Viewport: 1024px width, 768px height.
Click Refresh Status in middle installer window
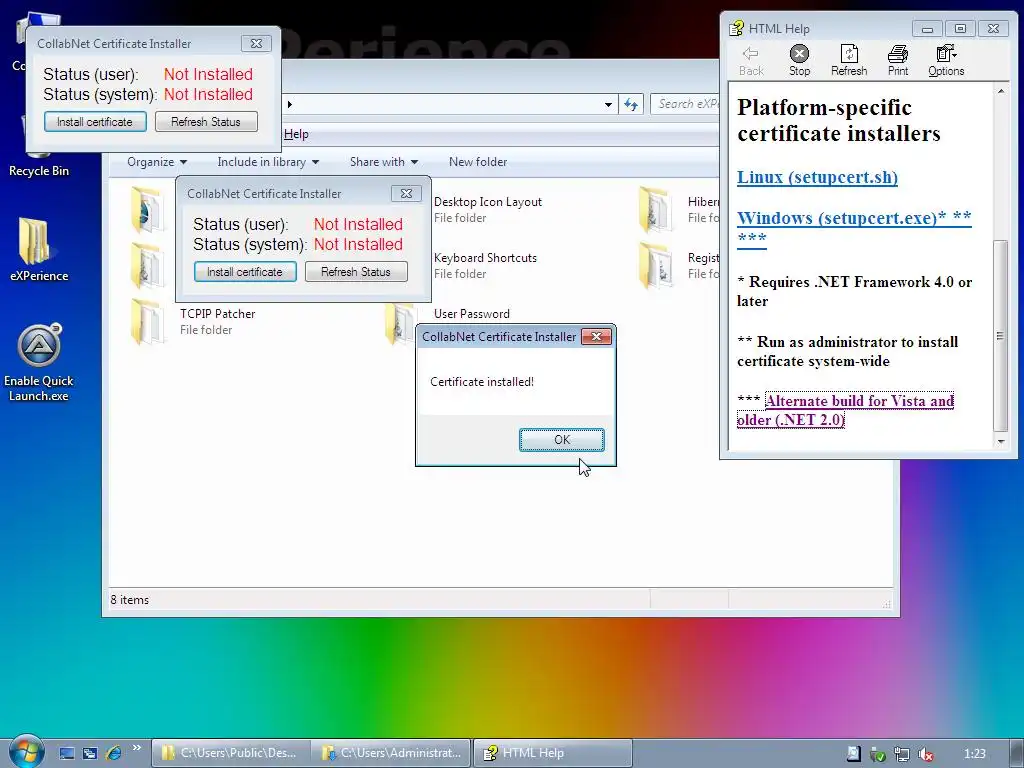click(356, 272)
